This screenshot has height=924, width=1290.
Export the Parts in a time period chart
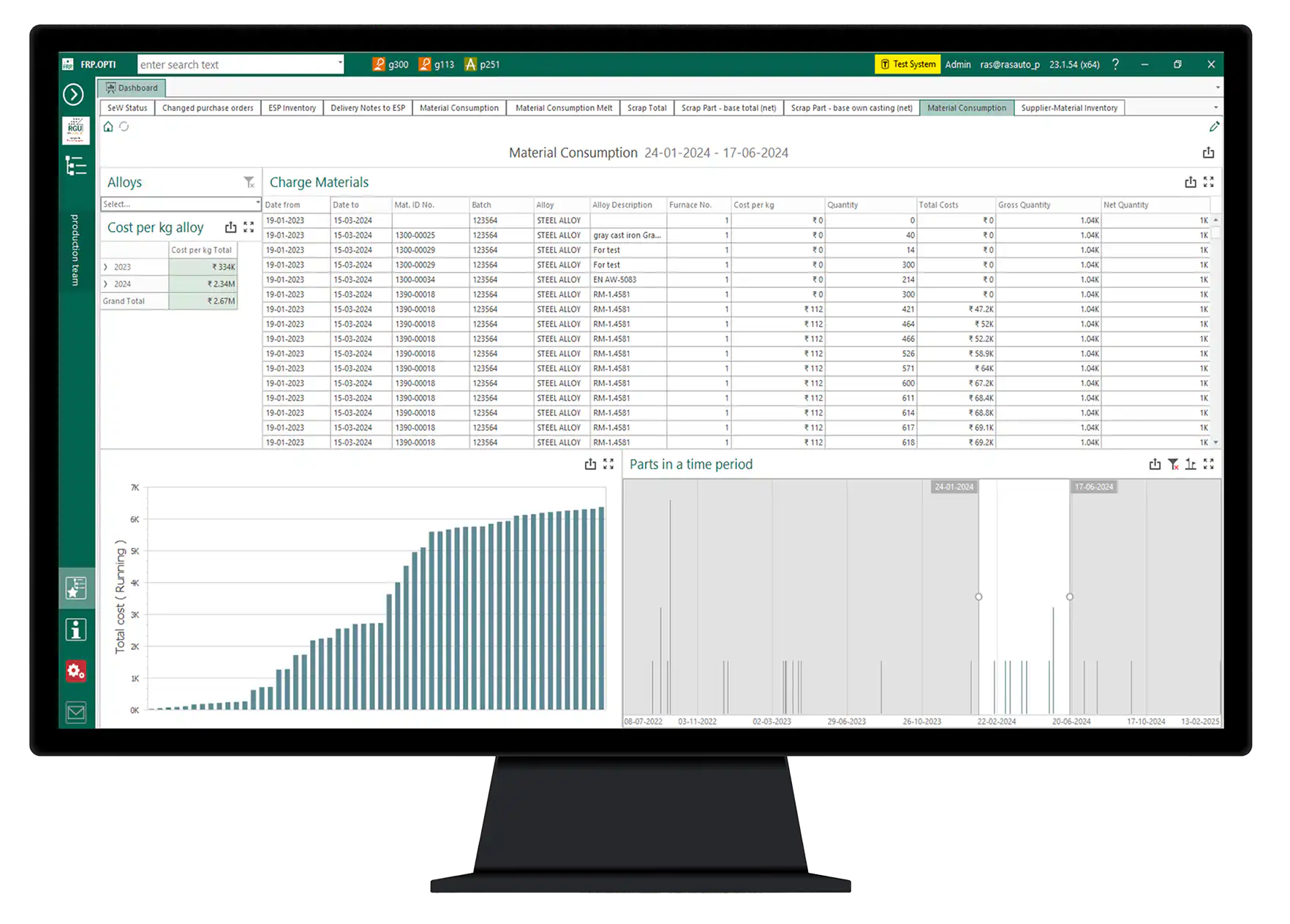1155,464
